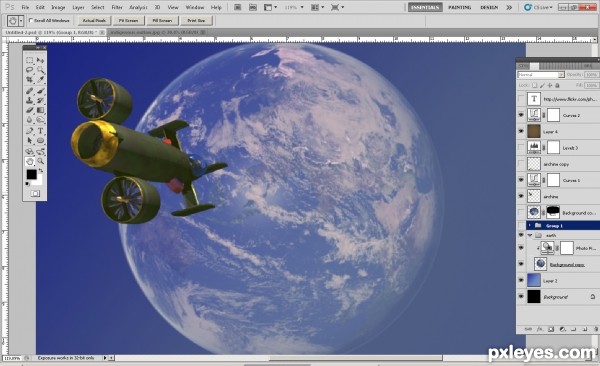Expand the Group 1 folder
Screen dimensions: 600x366
[530, 225]
